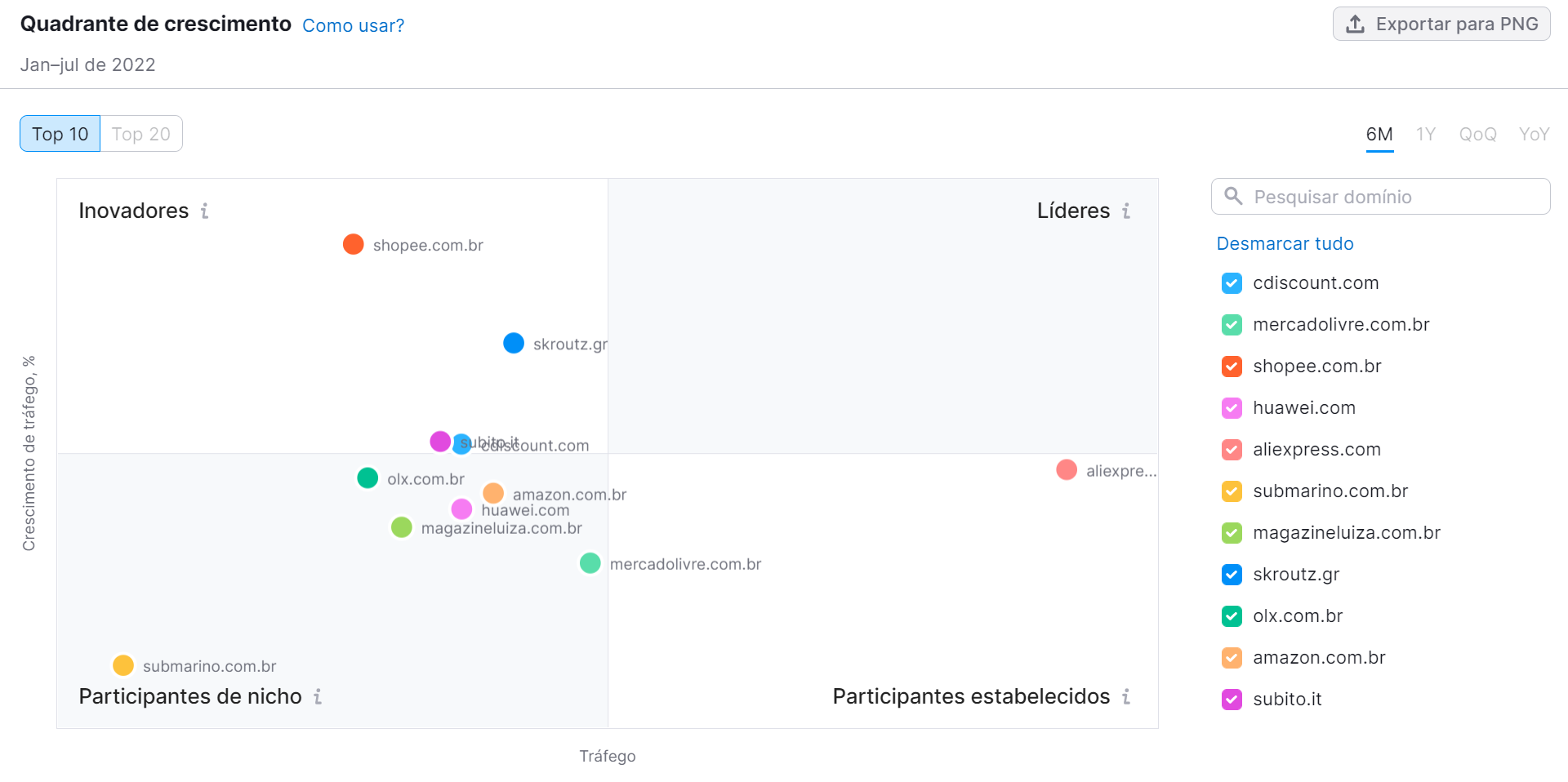Disable the aliexpress.com checkbox
Viewport: 1568px width, 782px height.
tap(1232, 450)
